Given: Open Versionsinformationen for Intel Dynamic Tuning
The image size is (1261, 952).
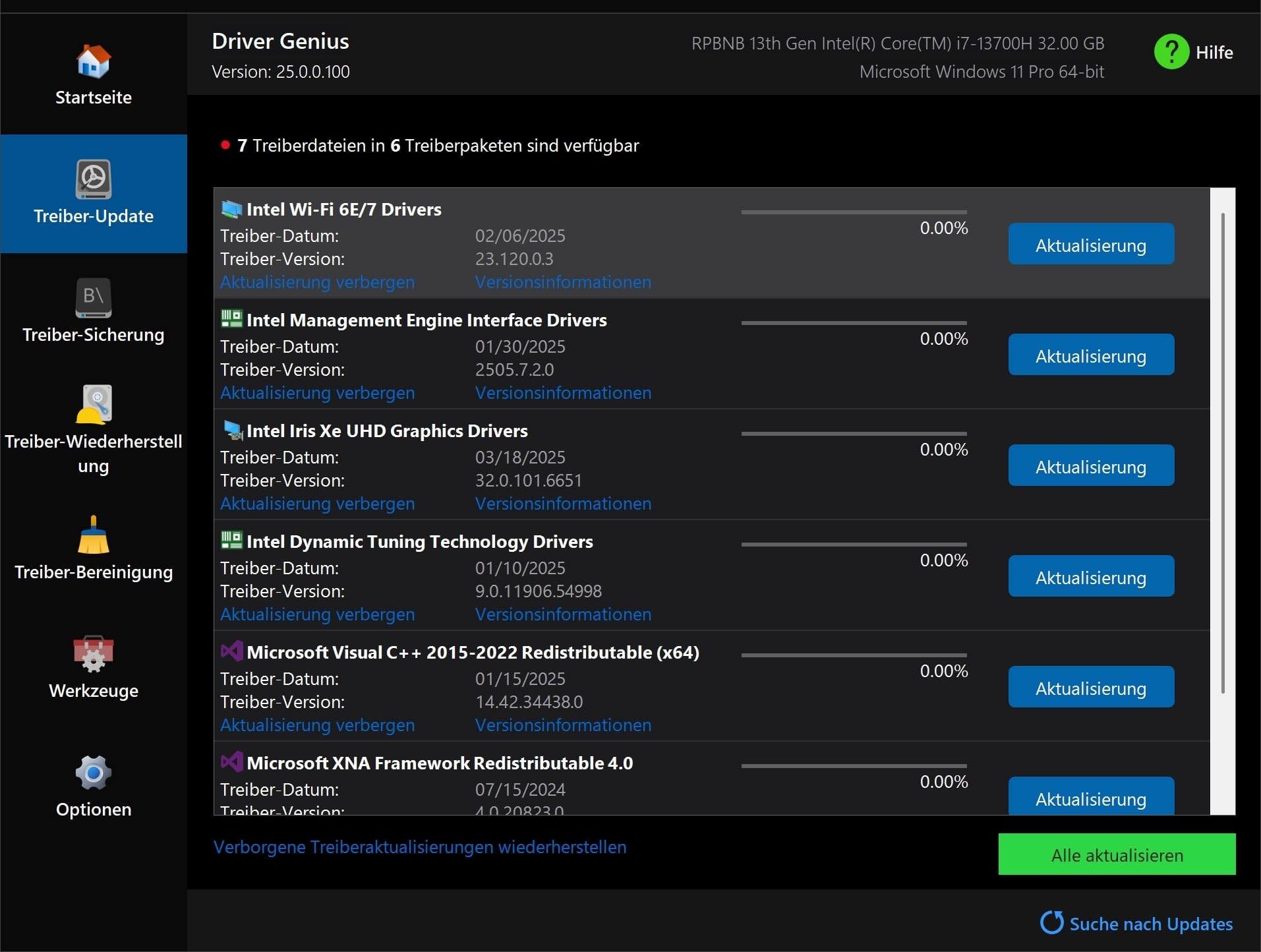Looking at the screenshot, I should (563, 614).
